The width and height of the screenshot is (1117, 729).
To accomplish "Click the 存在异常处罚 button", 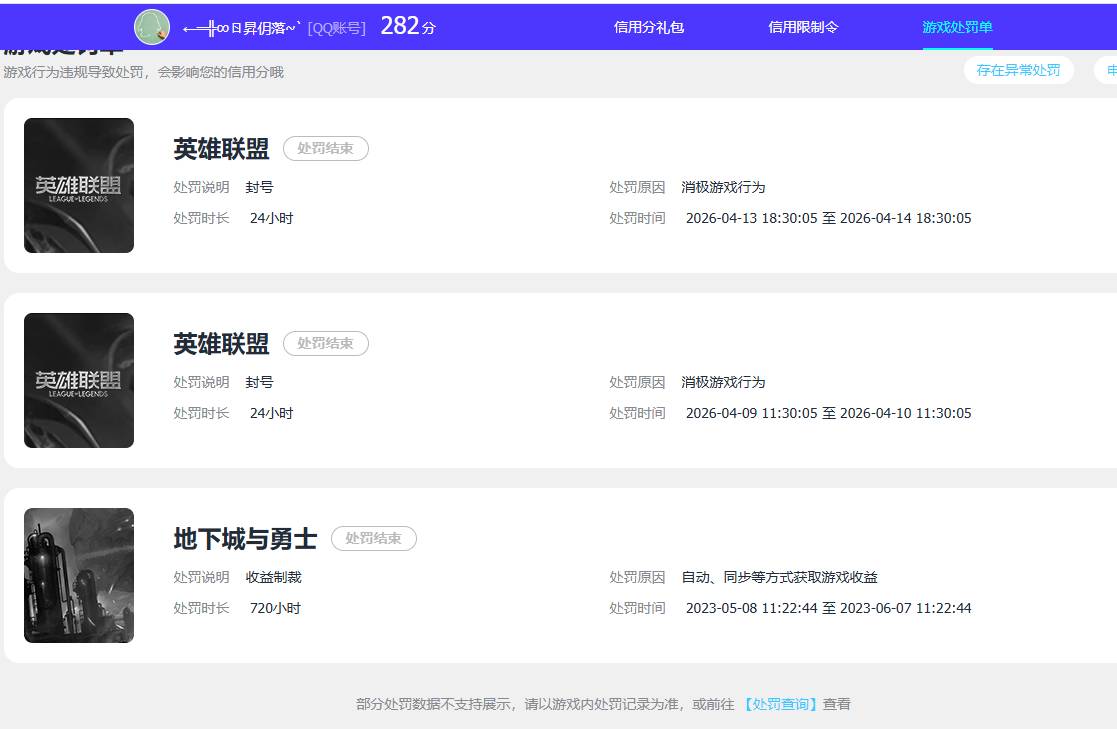I will click(x=1018, y=70).
